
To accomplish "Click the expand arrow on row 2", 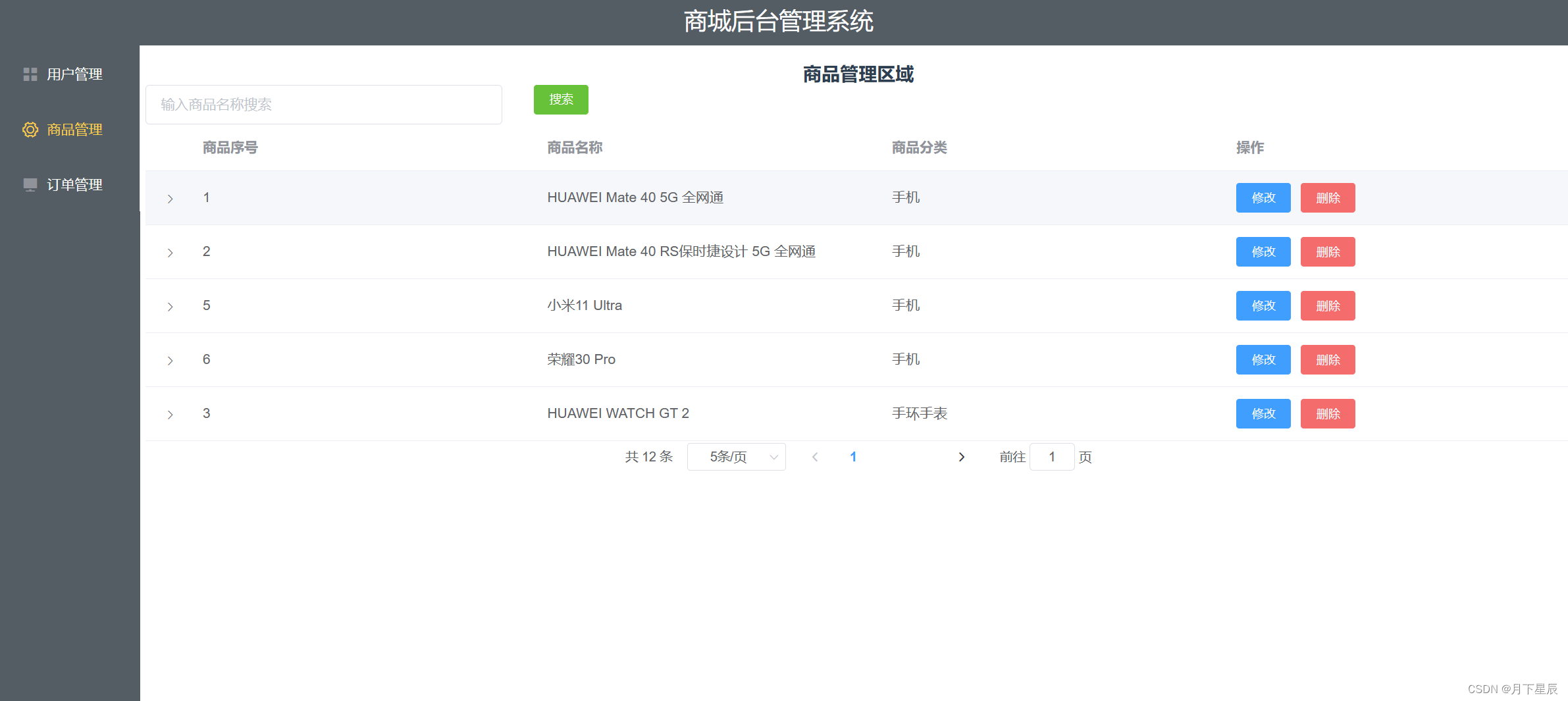I will (x=170, y=252).
